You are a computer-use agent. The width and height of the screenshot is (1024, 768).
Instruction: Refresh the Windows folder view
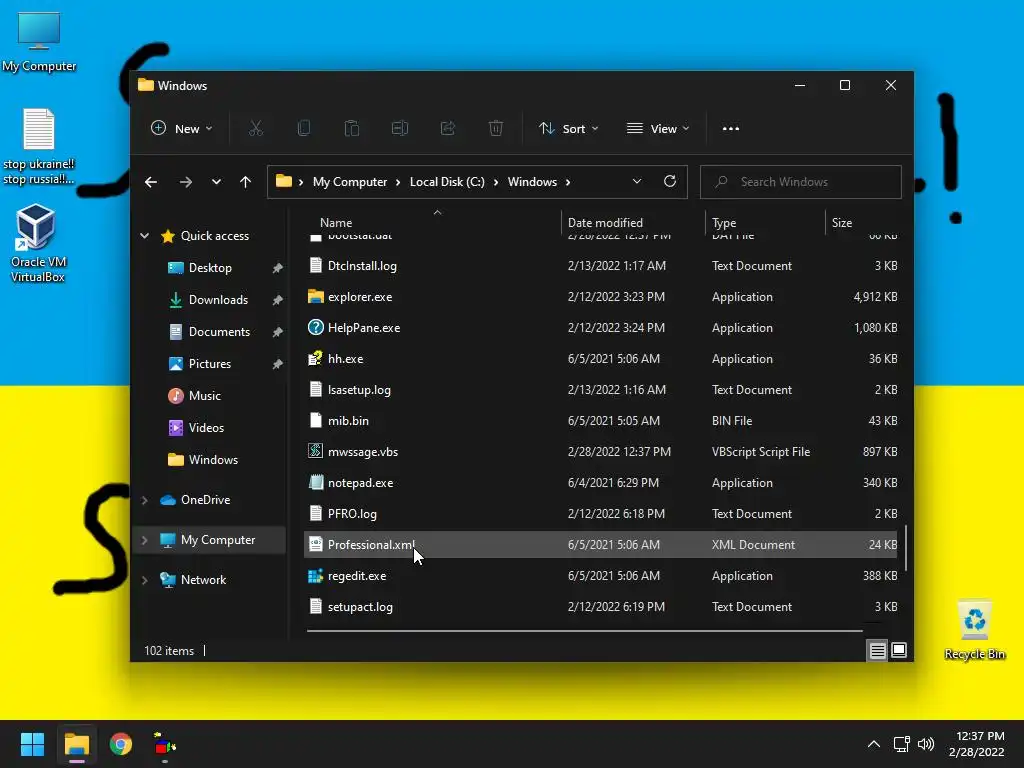click(669, 182)
